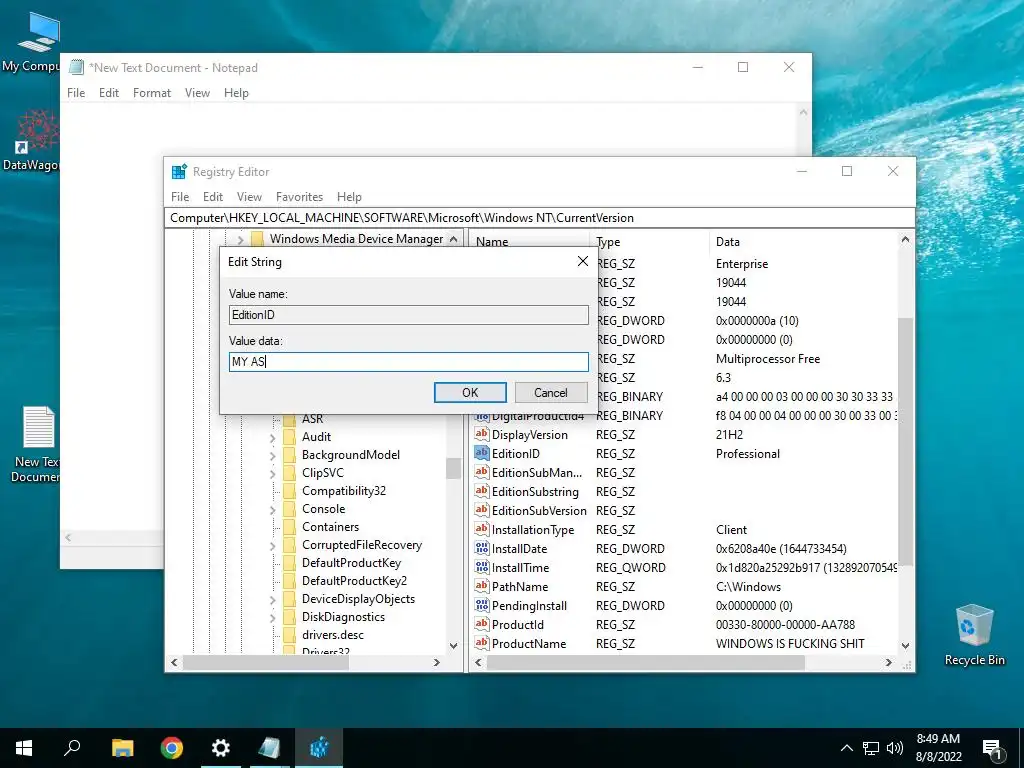The image size is (1024, 768).
Task: Select the EditionSubstring value icon
Action: 482,491
